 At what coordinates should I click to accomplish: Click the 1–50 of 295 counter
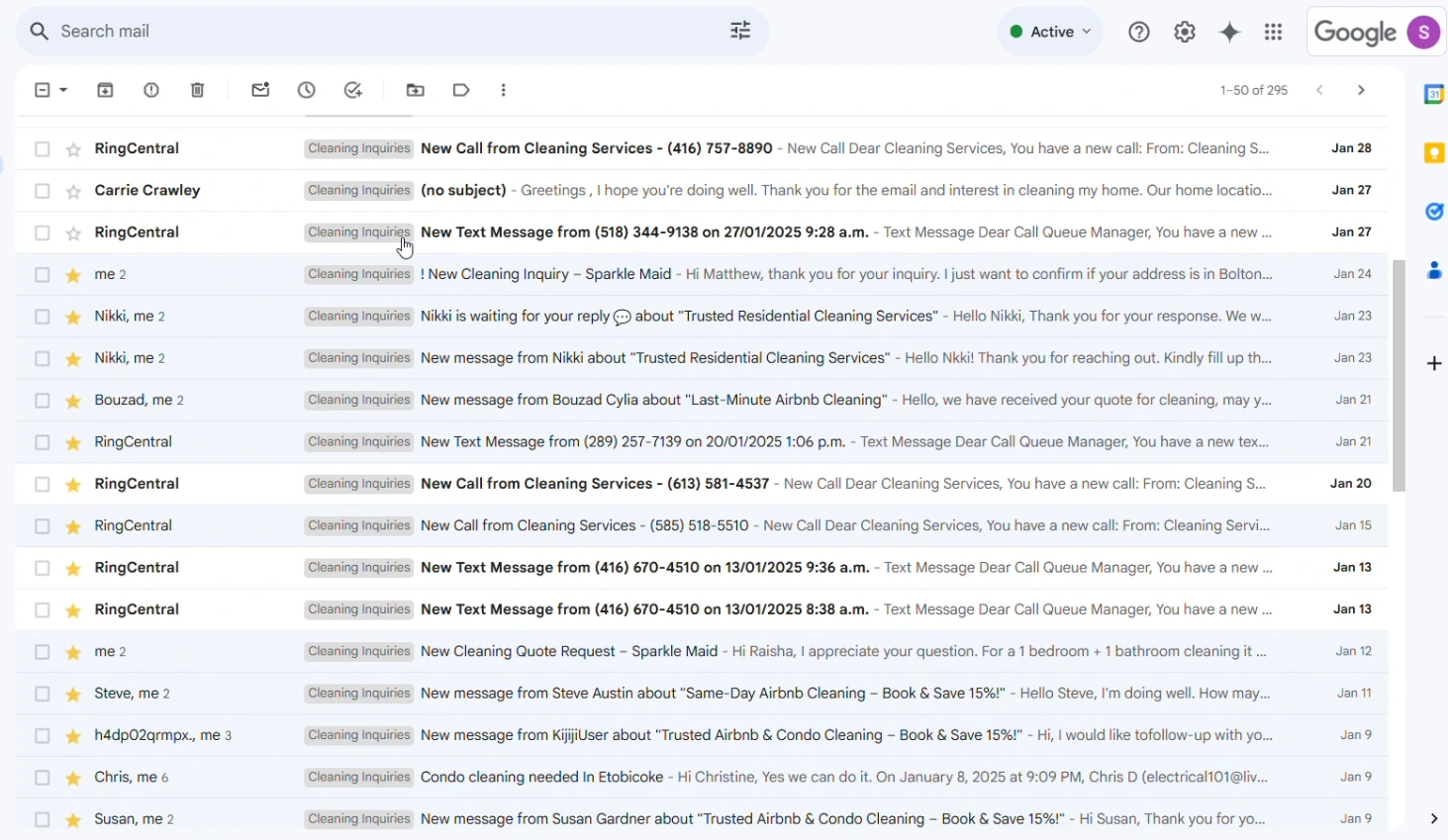[1254, 90]
